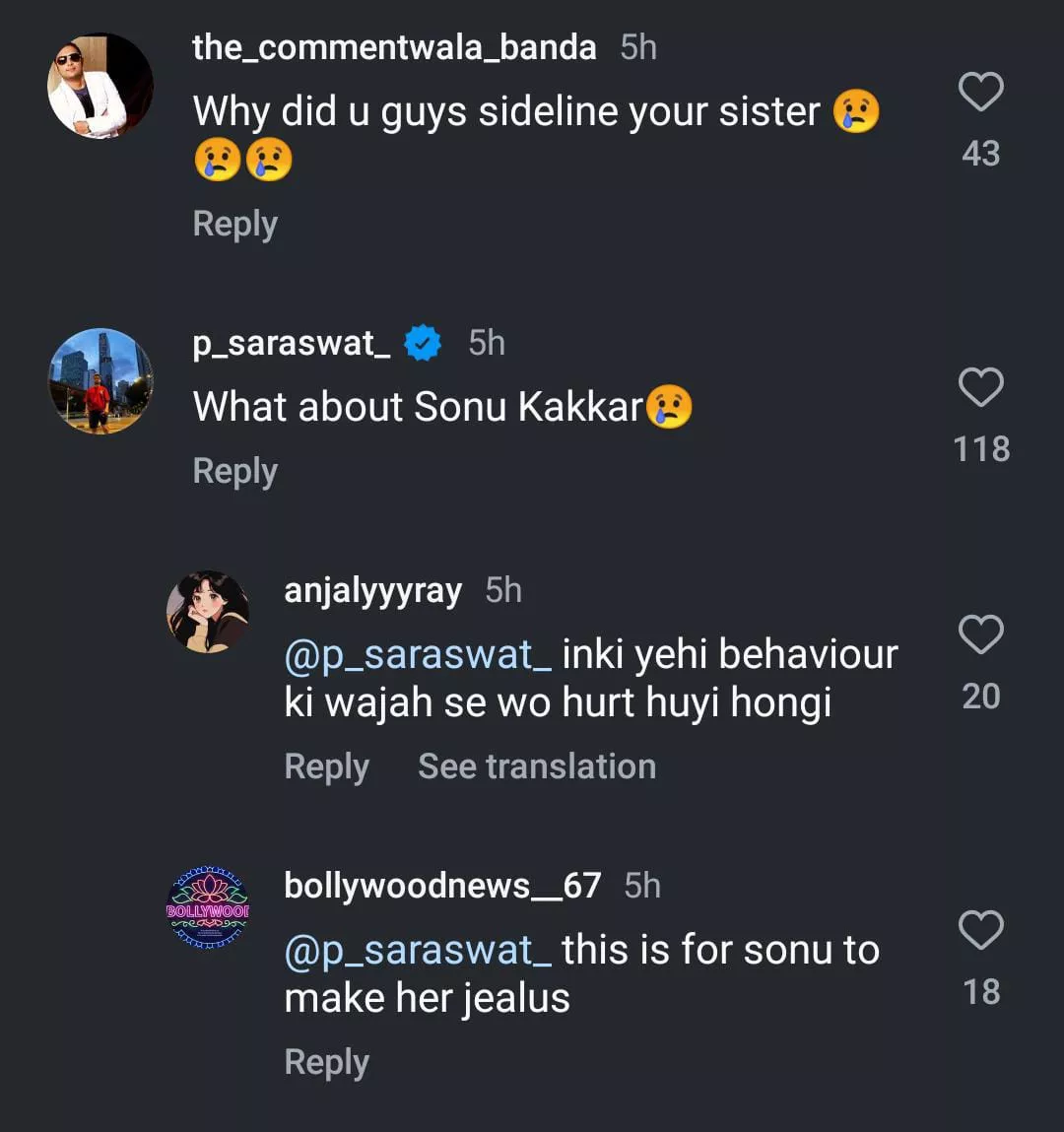1064x1132 pixels.
Task: Click See translation under anjalyyyray's reply
Action: pyautogui.click(x=537, y=766)
